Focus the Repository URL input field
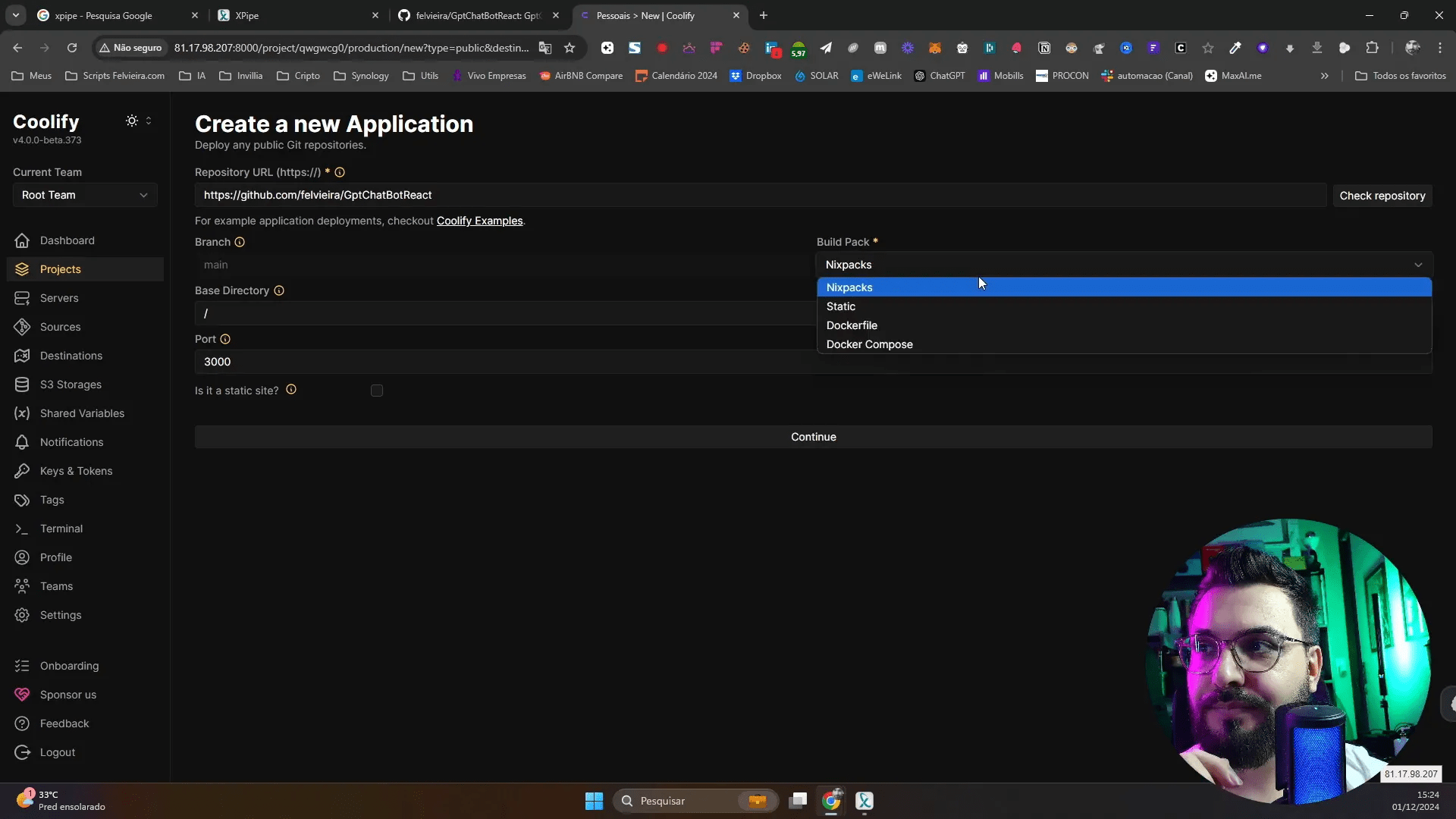Image resolution: width=1456 pixels, height=819 pixels. 760,195
